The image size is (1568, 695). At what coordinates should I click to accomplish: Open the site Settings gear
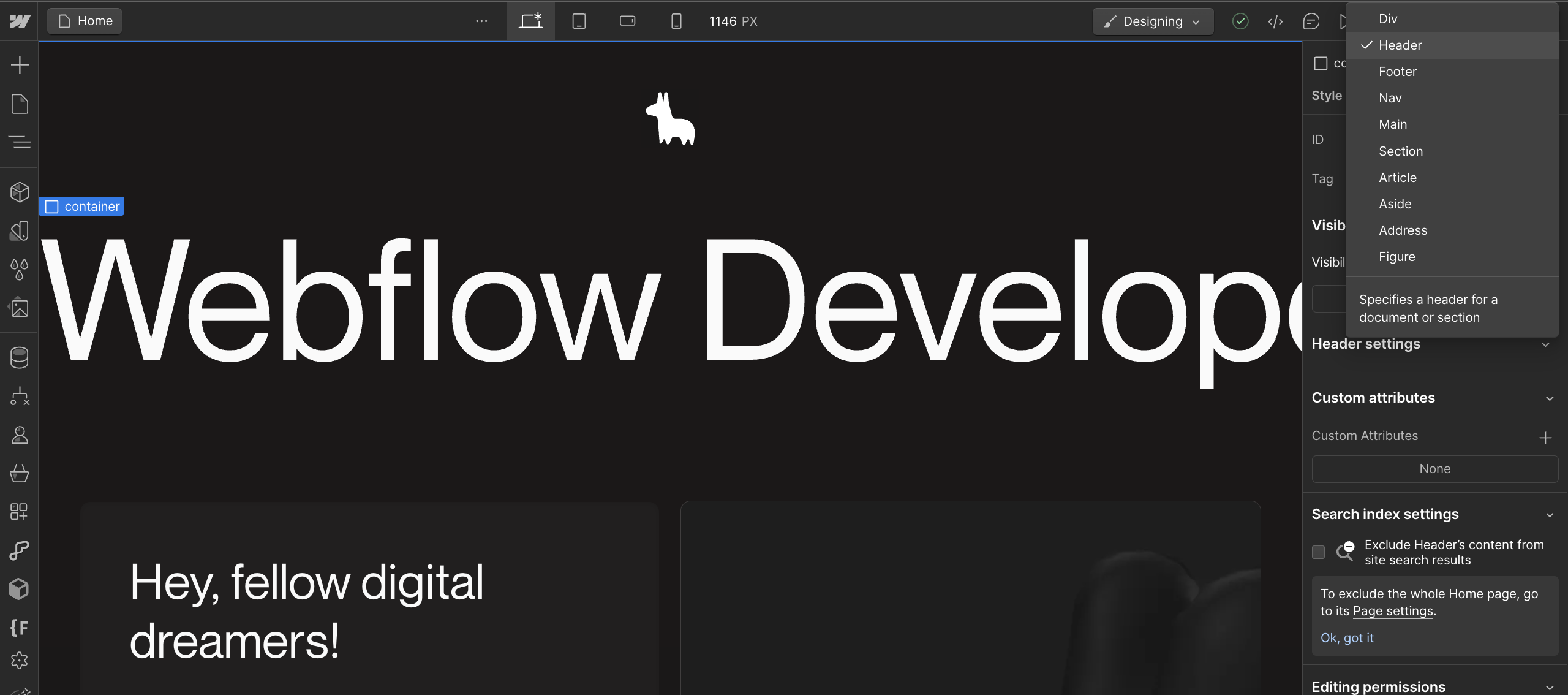tap(20, 661)
